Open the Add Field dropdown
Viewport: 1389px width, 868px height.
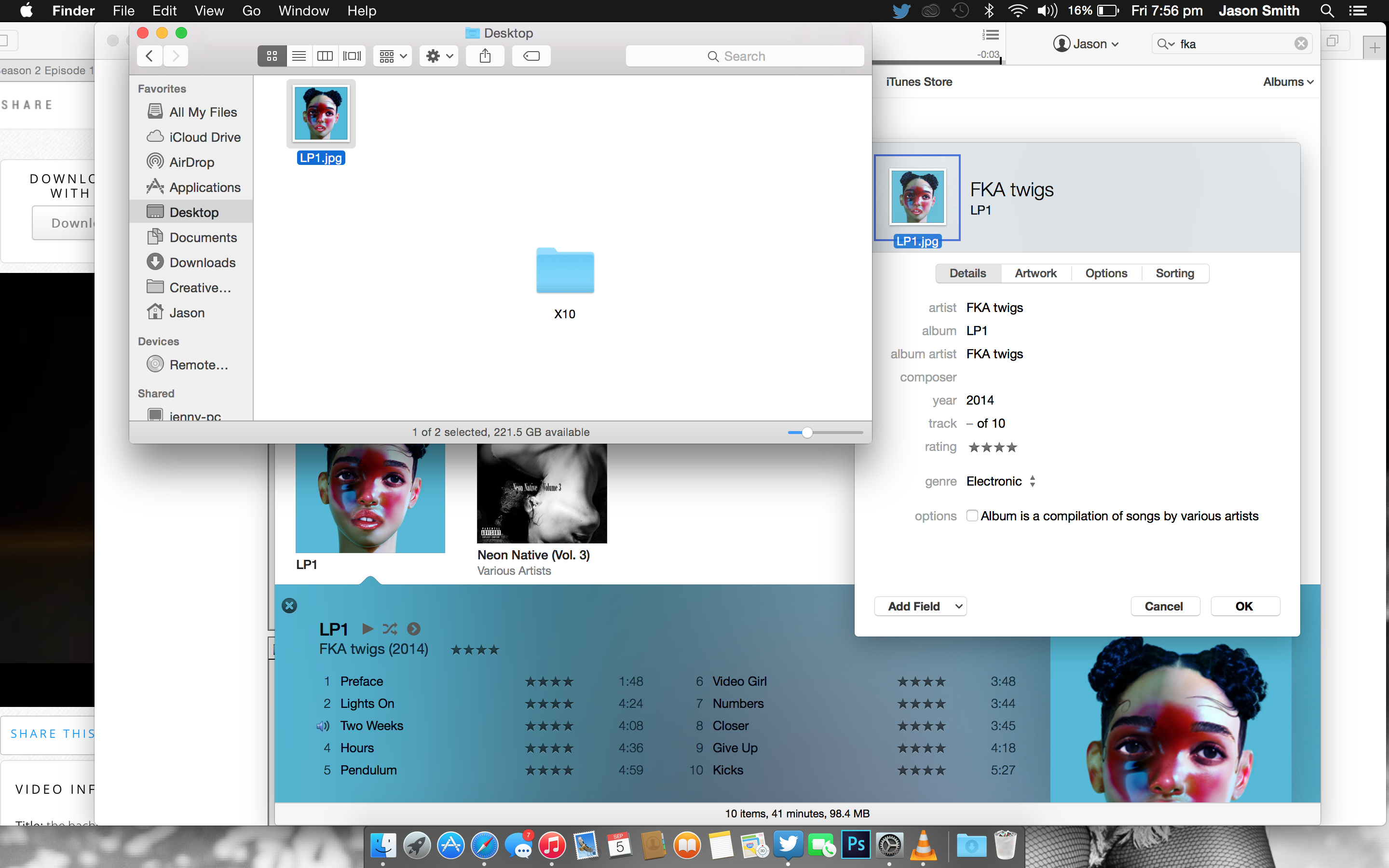coord(920,606)
